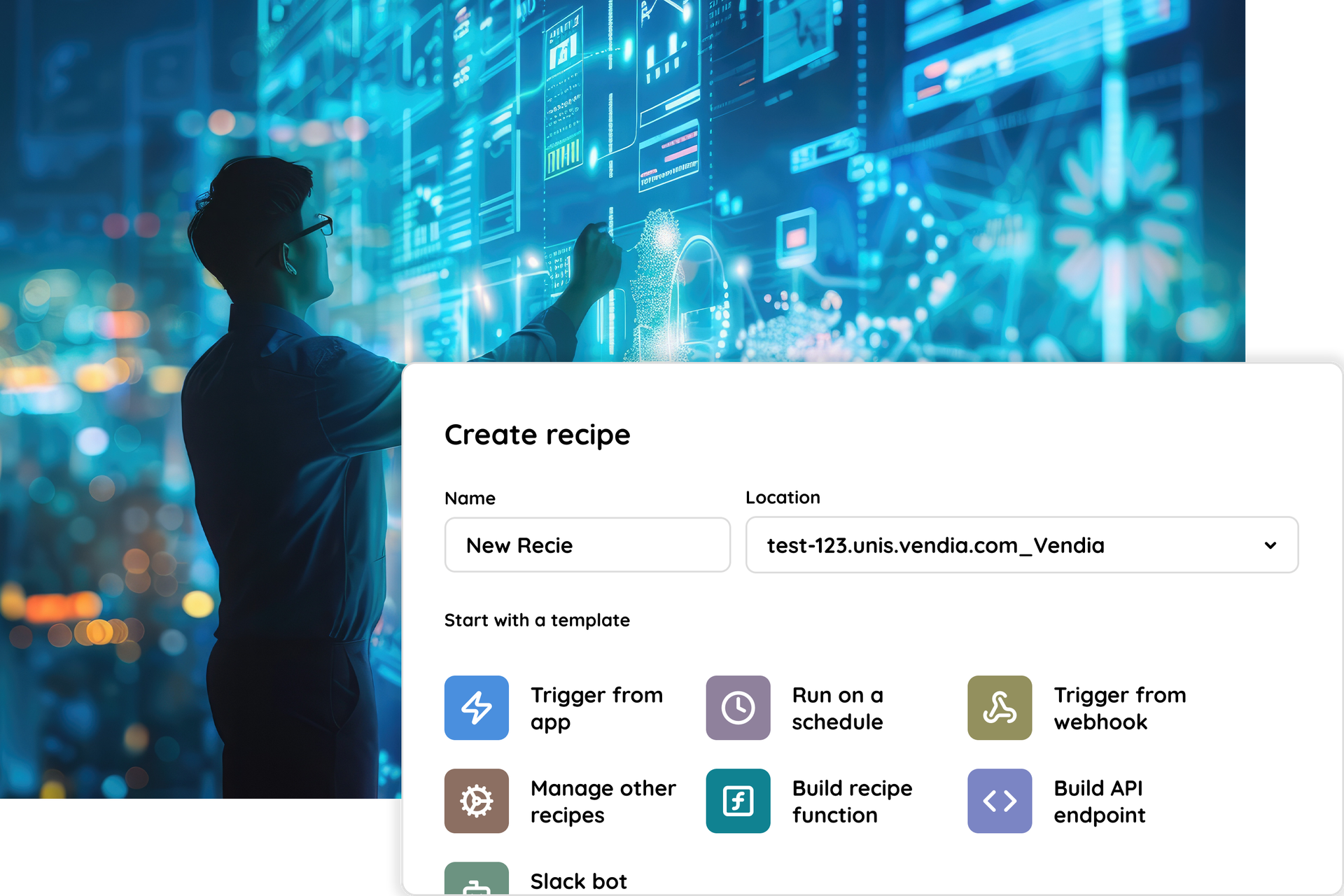Choose 'Trigger from app' template label
Screen dimensions: 1344x896
(596, 708)
